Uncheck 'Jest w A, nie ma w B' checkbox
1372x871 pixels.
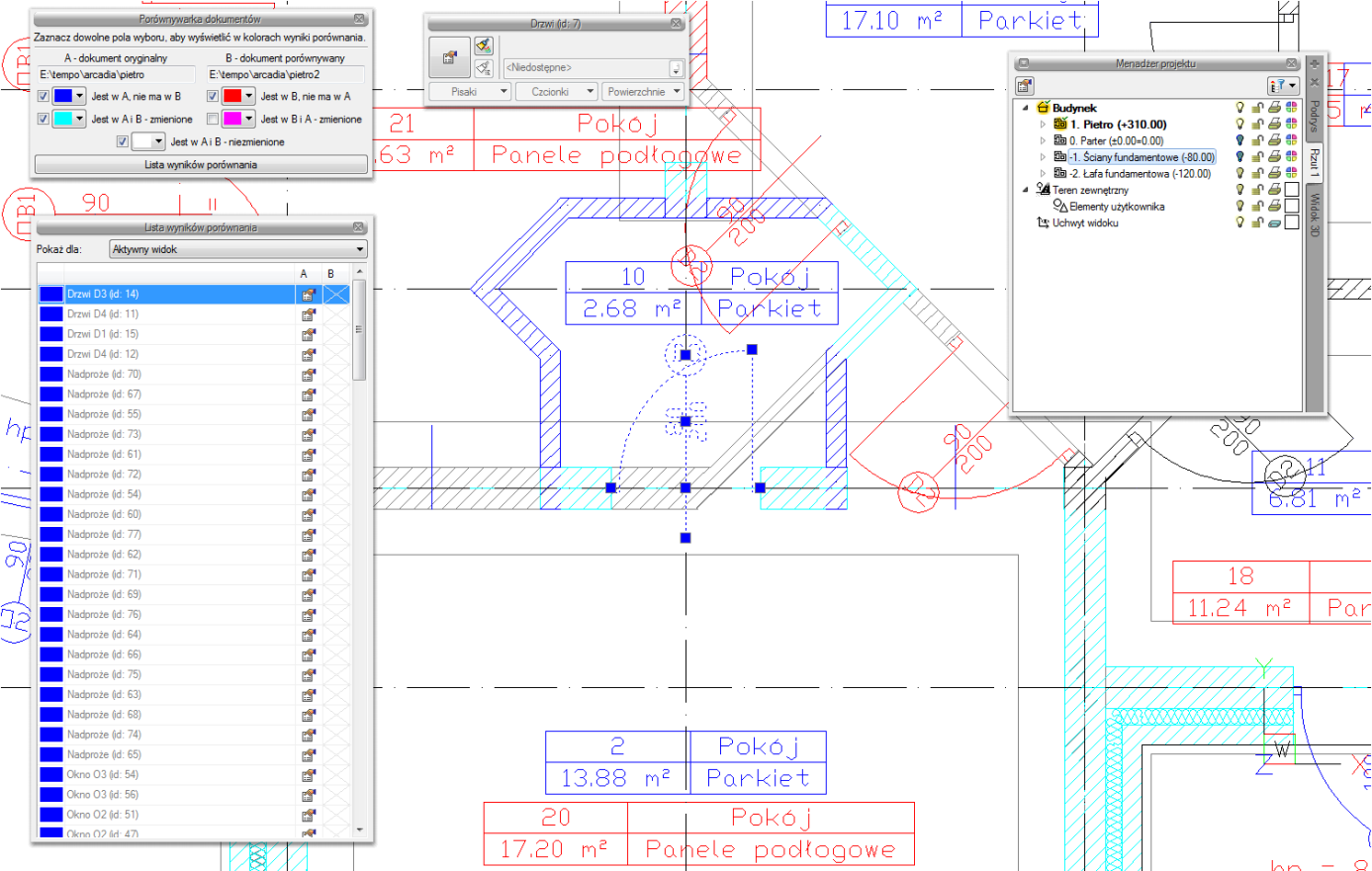point(43,97)
